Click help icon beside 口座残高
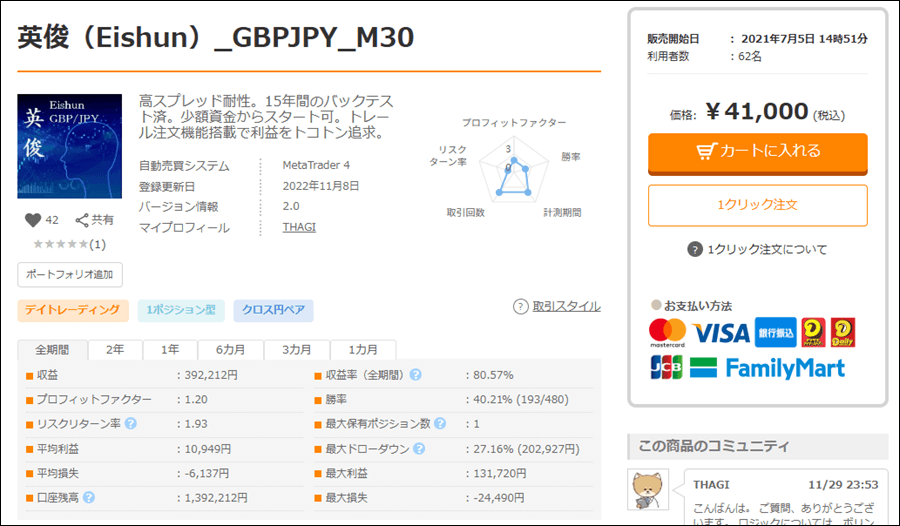 pos(89,497)
